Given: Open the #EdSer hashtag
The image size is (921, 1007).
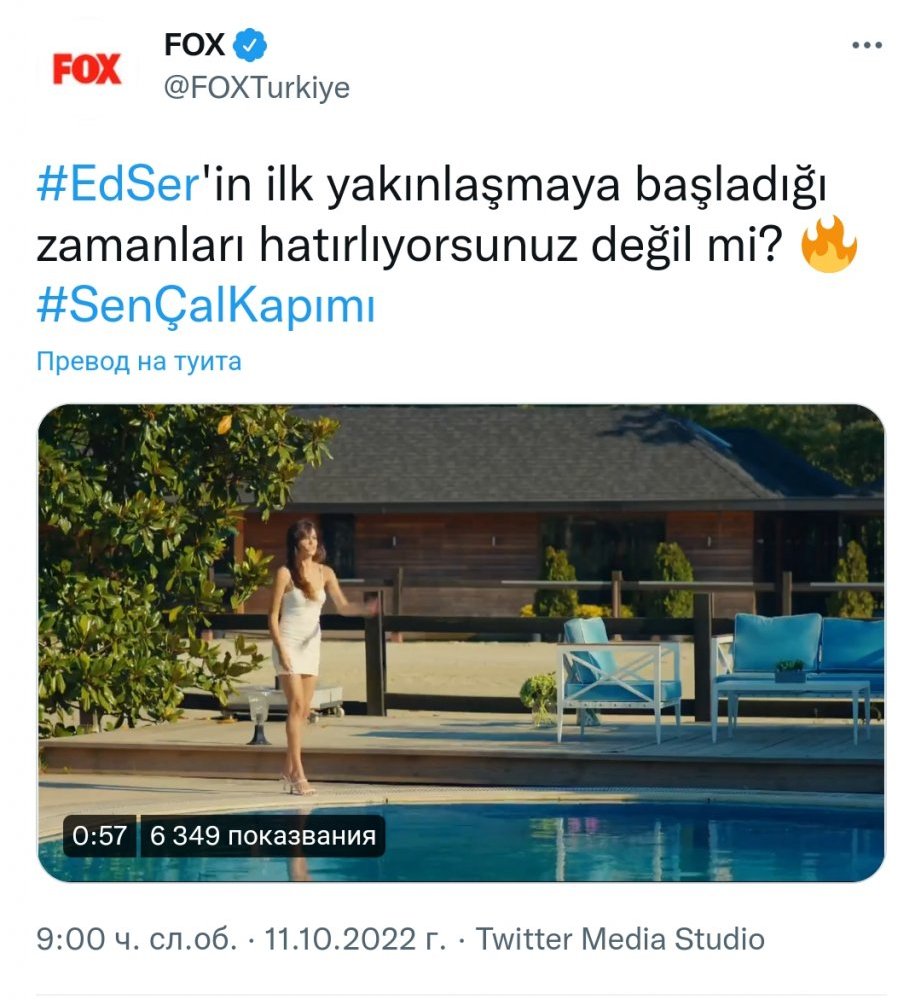Looking at the screenshot, I should point(119,186).
